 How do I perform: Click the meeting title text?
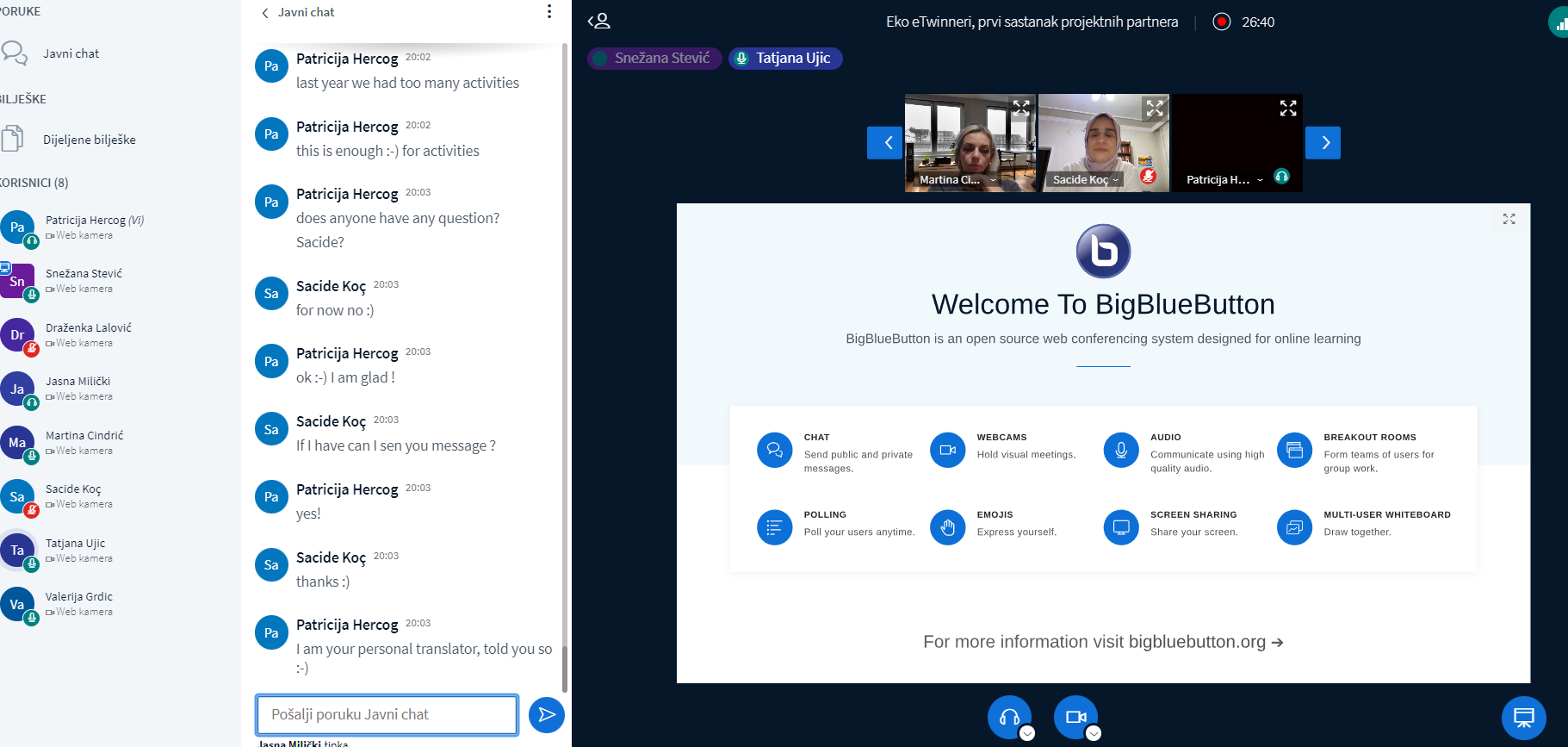point(1032,22)
